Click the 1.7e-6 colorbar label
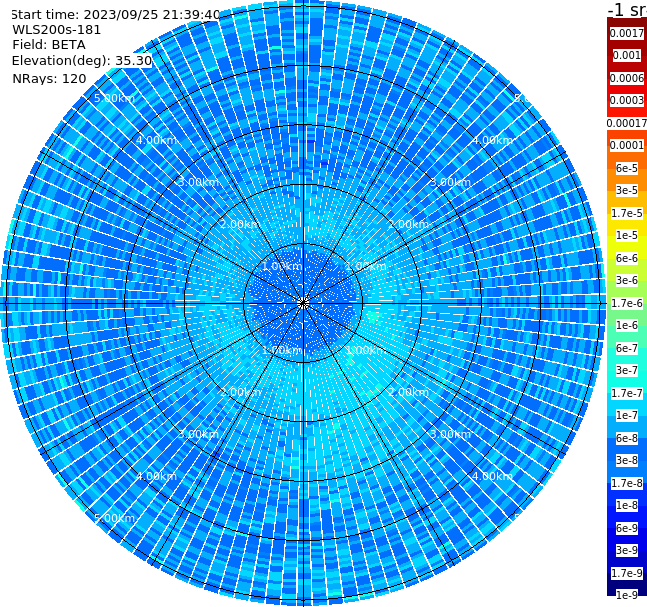Screen dimensions: 647x607 coord(627,303)
